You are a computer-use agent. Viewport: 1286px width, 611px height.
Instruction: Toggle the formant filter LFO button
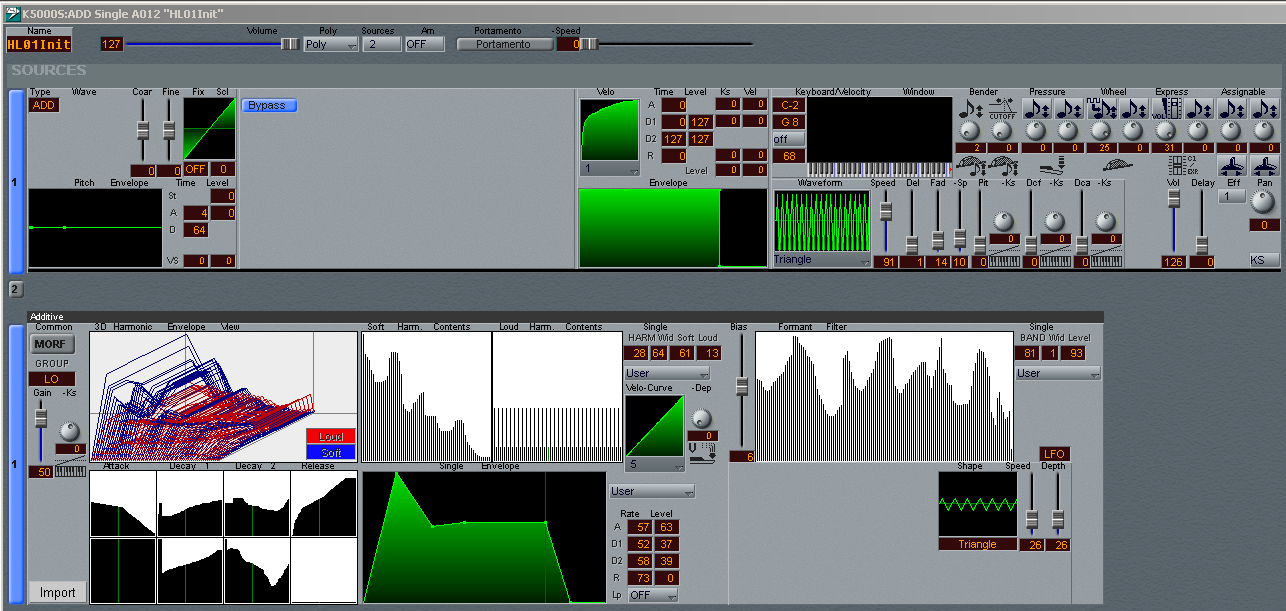[x=1055, y=454]
